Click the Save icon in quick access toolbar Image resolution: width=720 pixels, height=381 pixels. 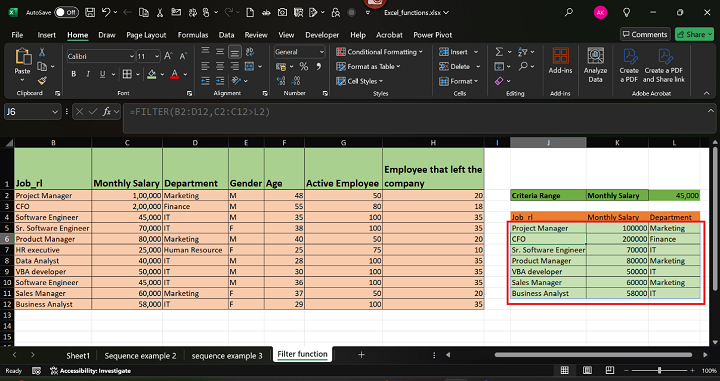90,12
